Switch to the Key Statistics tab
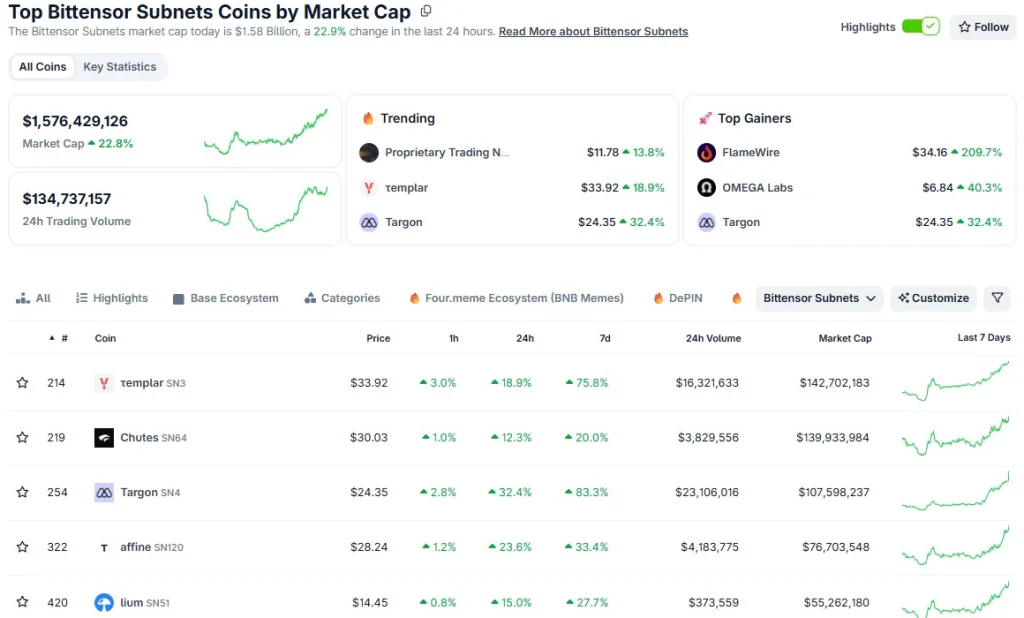 (x=120, y=67)
